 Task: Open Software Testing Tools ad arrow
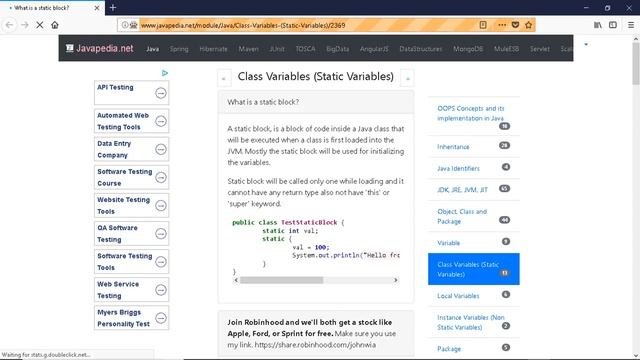[x=161, y=262]
